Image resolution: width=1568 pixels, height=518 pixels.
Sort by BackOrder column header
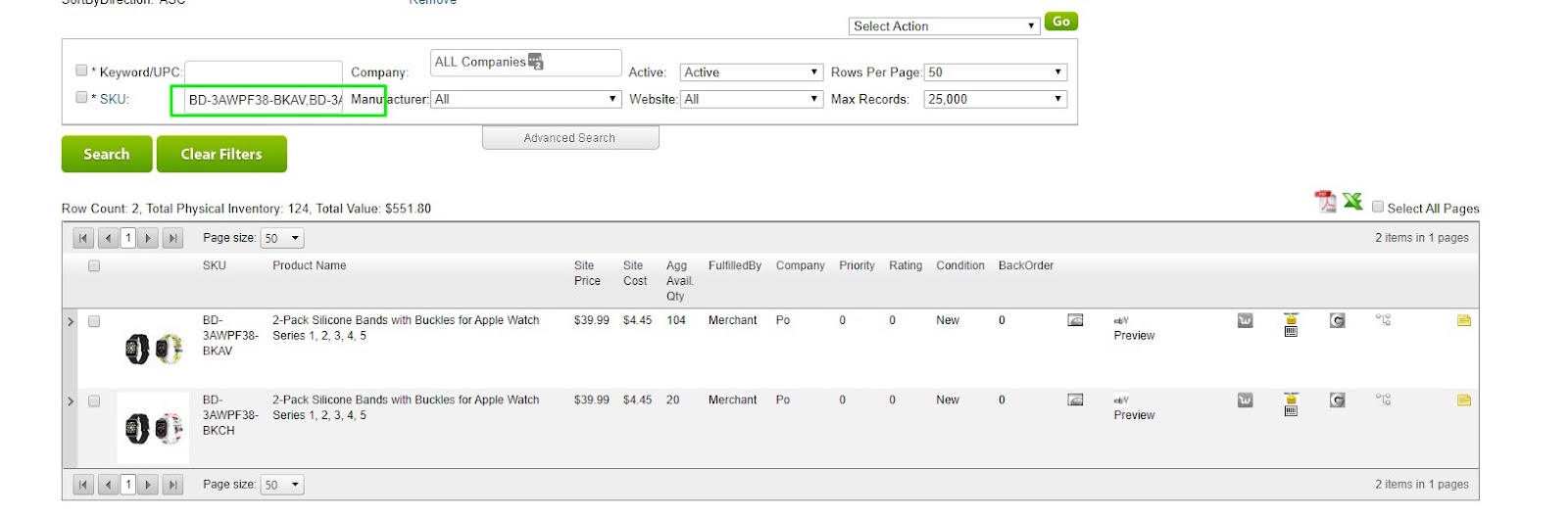[1026, 265]
